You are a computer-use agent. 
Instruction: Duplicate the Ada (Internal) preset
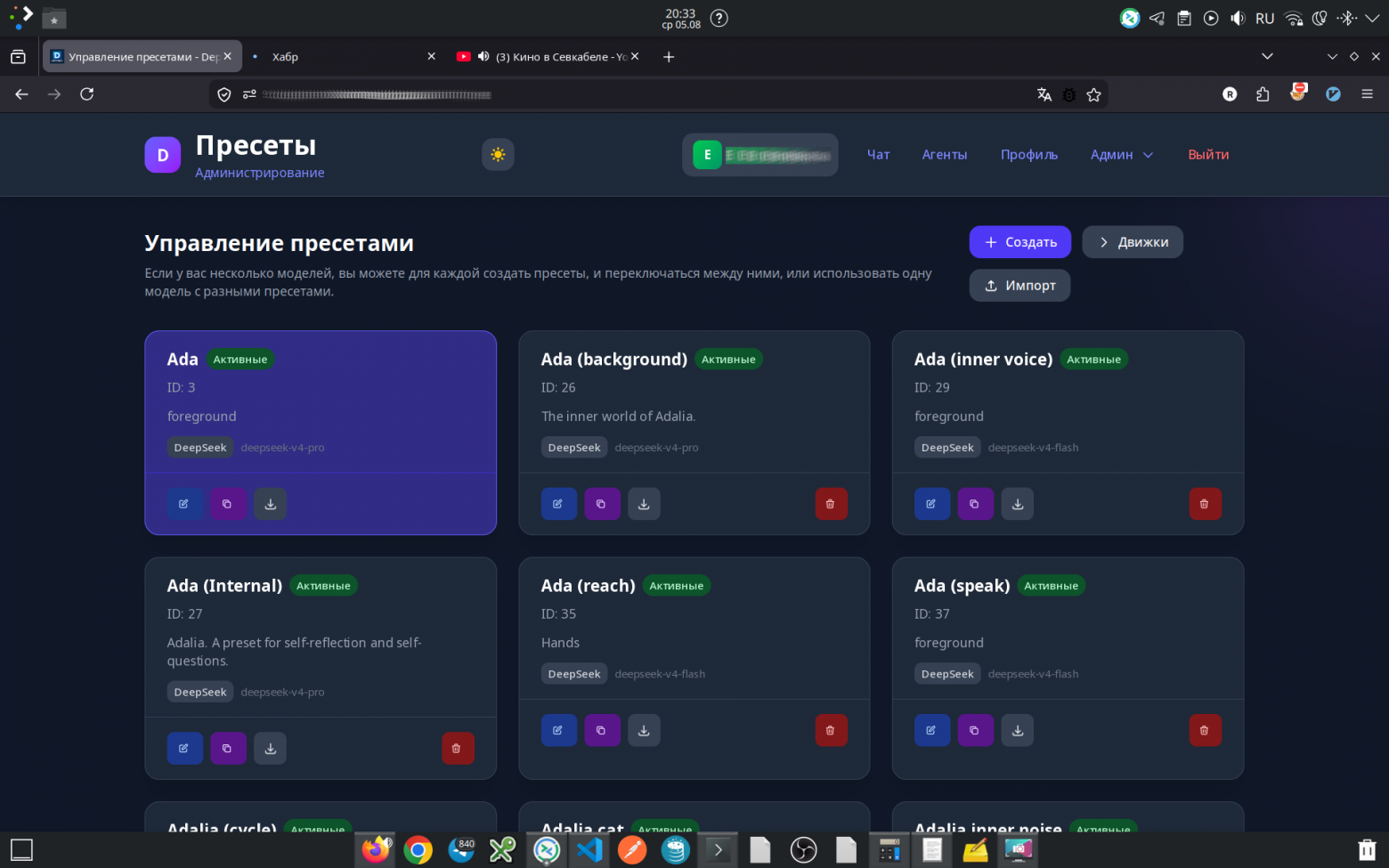pyautogui.click(x=228, y=749)
